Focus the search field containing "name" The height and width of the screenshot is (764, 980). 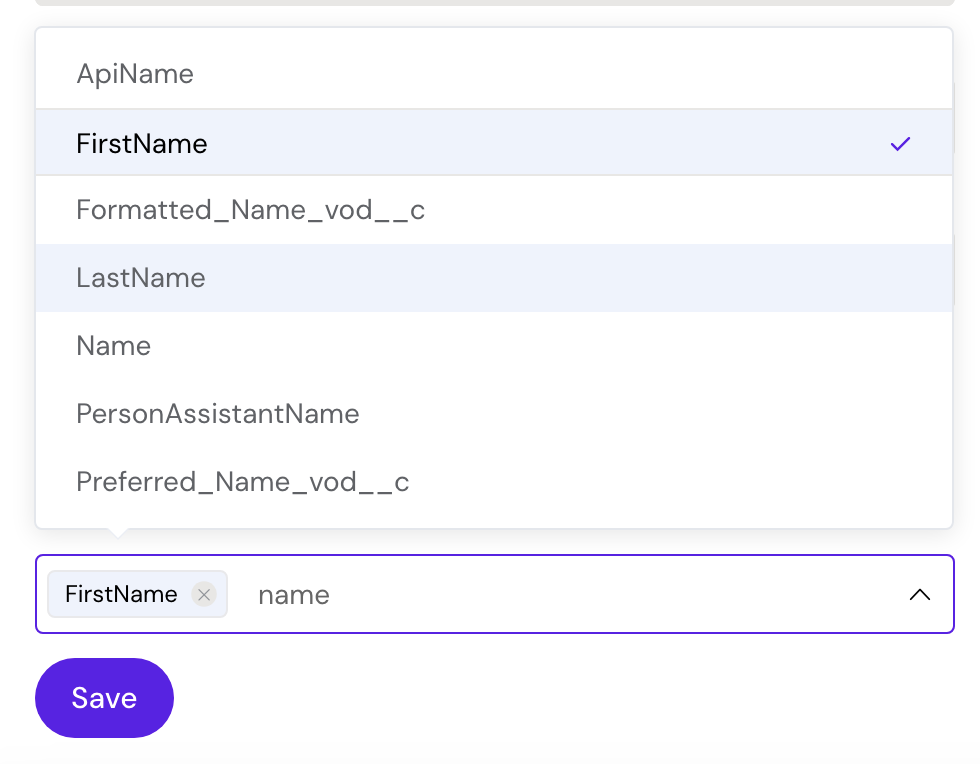click(x=294, y=595)
